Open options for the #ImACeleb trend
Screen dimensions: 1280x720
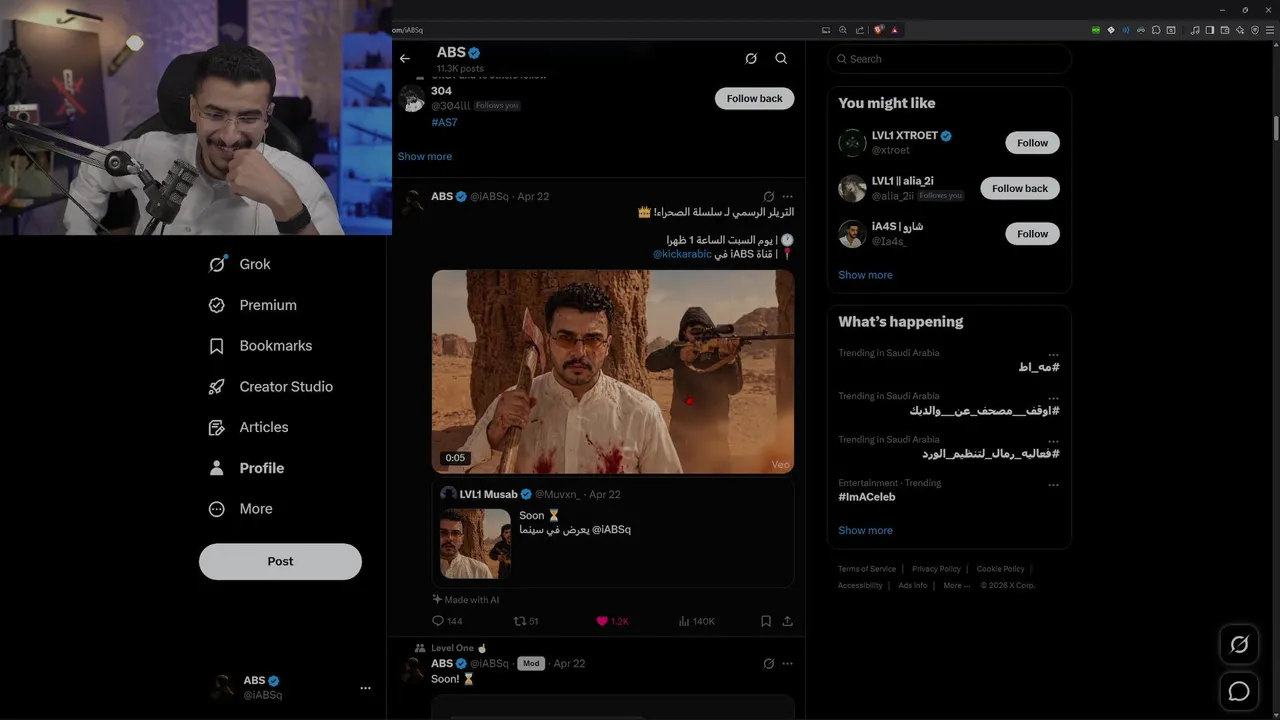pos(1053,485)
